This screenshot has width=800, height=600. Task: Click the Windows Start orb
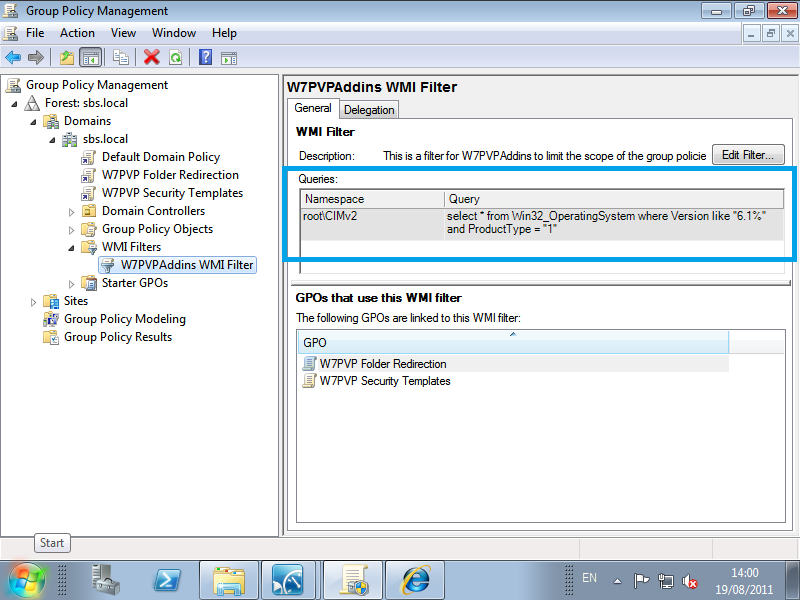[x=26, y=580]
